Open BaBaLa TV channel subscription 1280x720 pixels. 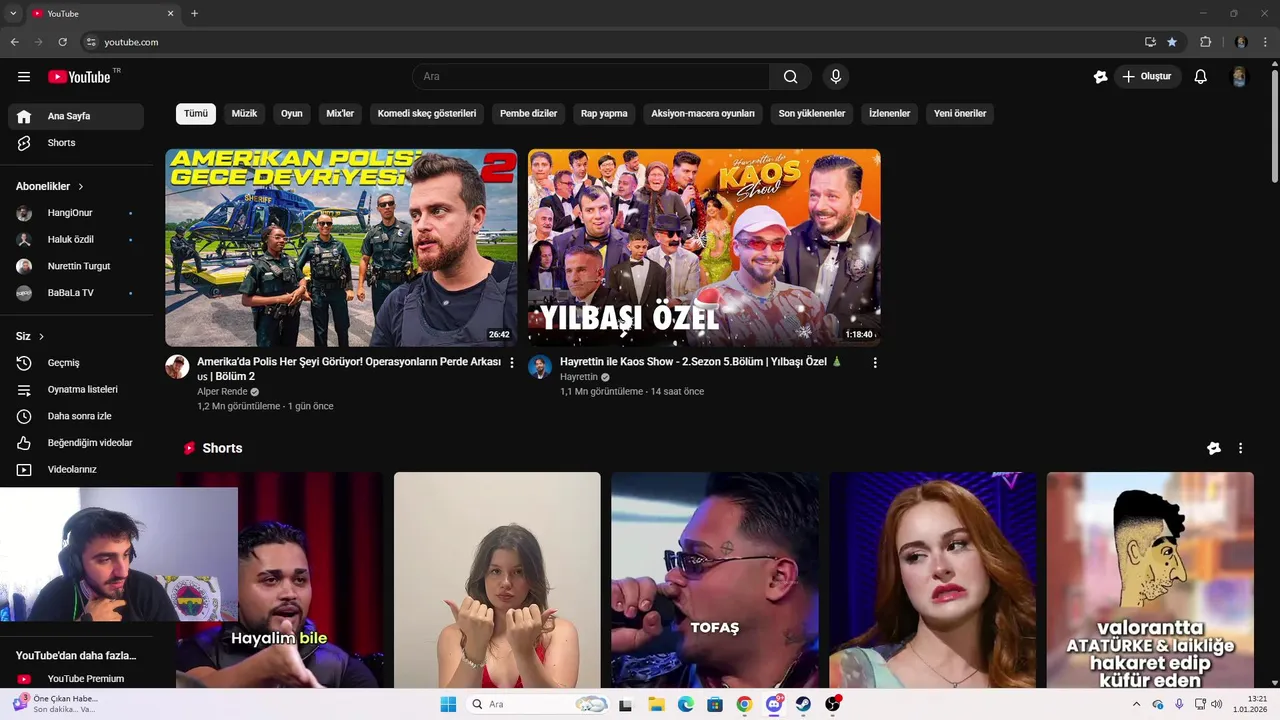tap(76, 293)
